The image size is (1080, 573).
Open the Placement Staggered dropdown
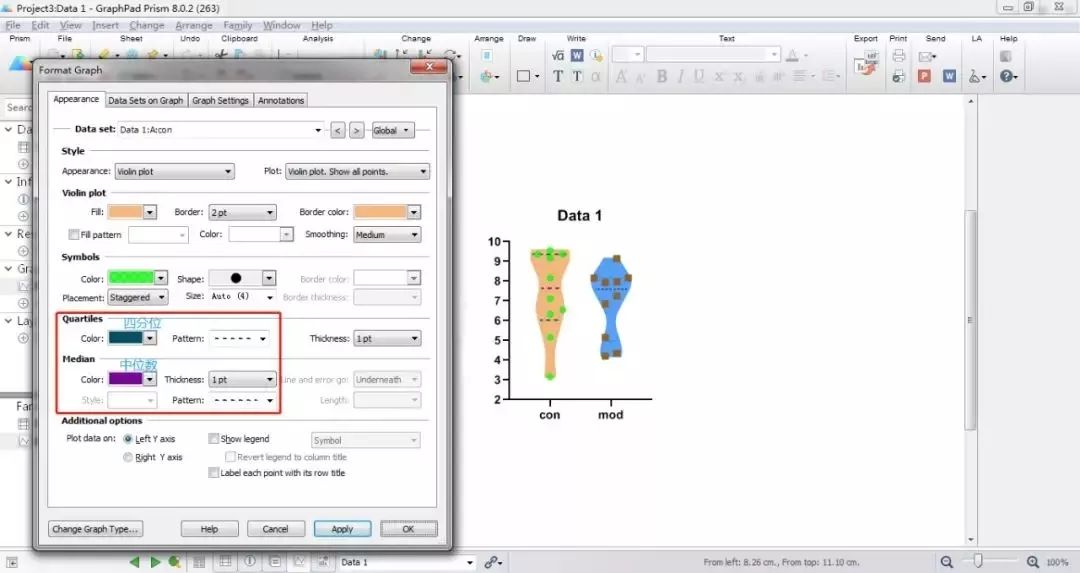[x=138, y=298]
